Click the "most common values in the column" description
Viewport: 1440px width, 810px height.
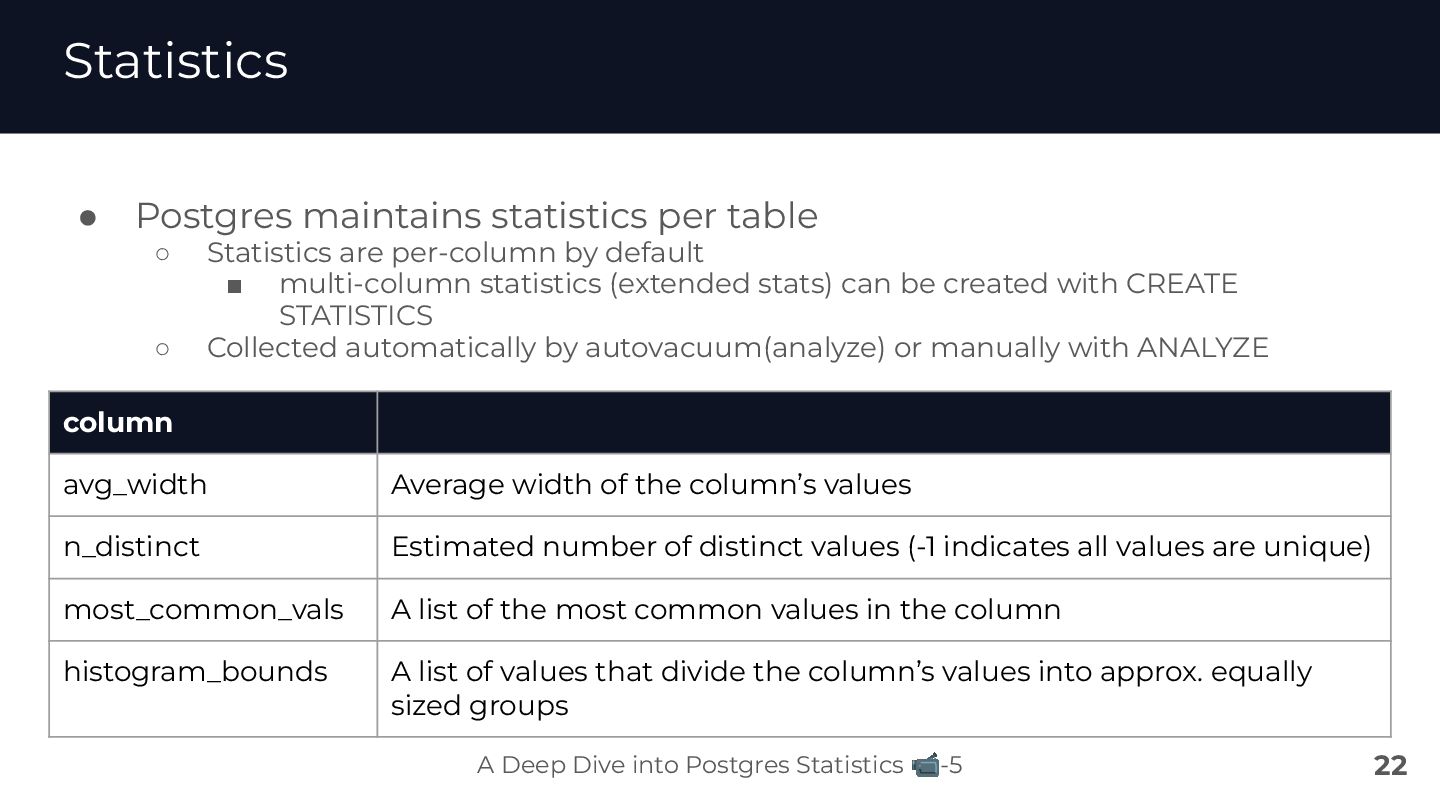(726, 610)
